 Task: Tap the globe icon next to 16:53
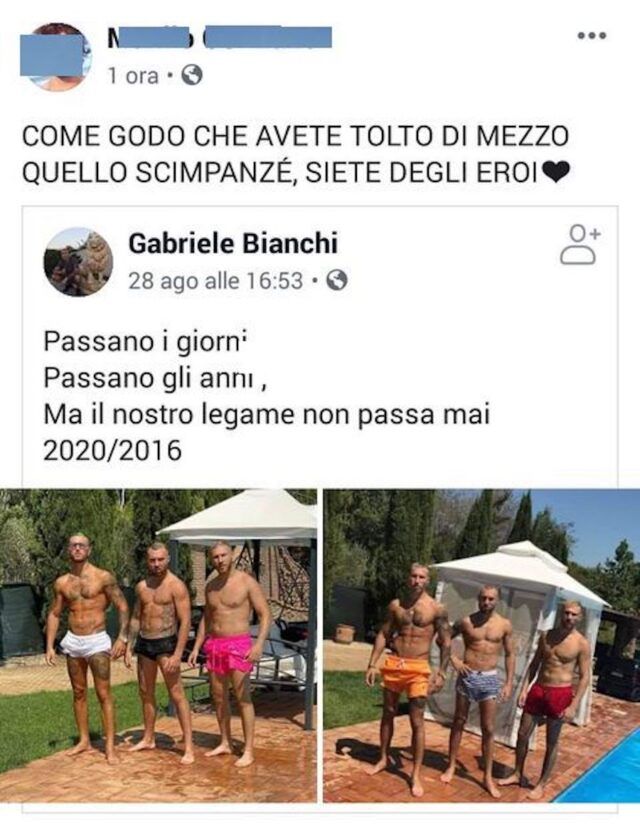(337, 280)
